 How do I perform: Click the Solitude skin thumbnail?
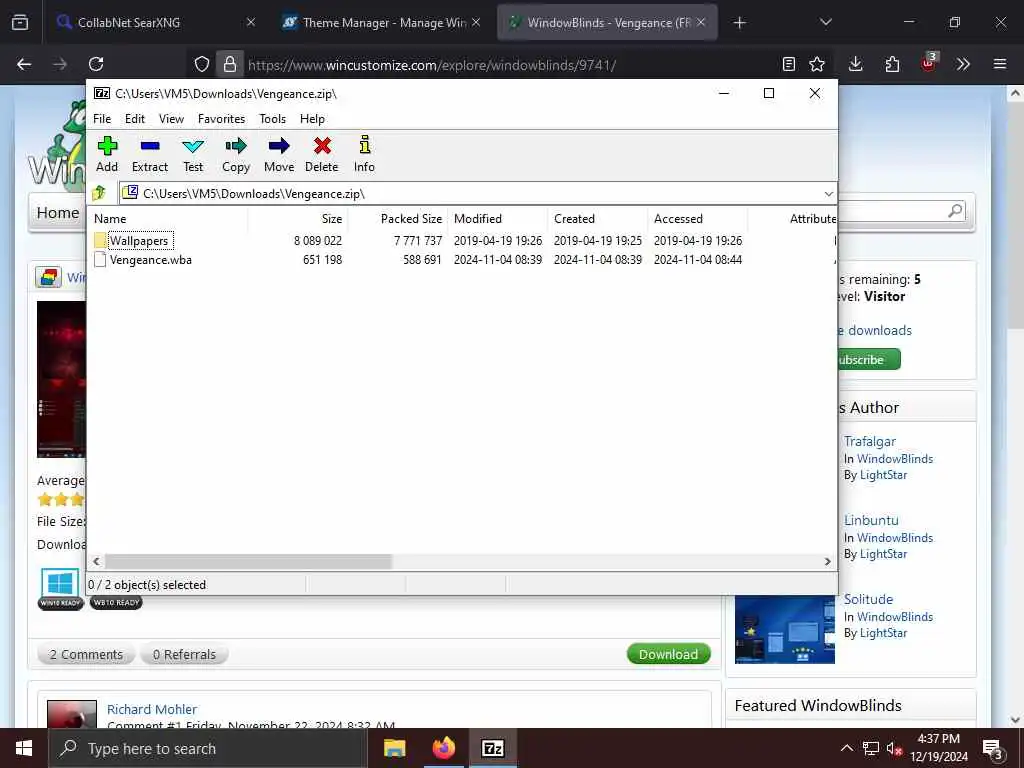(784, 630)
